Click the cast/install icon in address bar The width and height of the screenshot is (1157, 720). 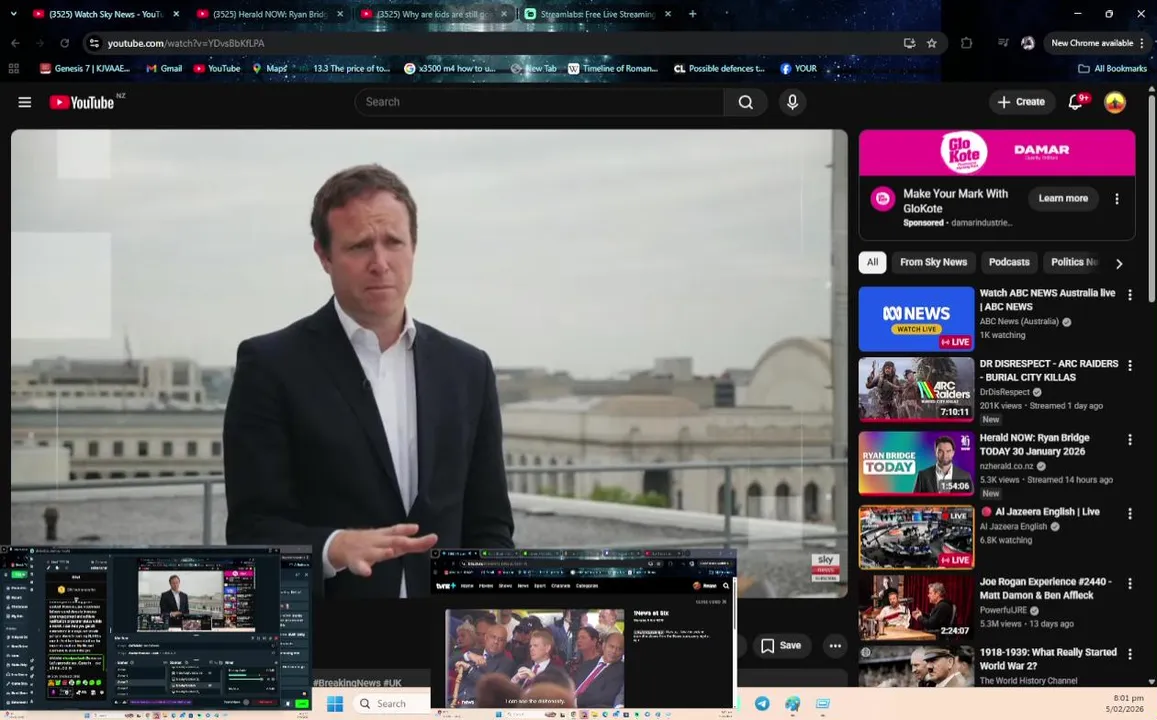click(x=909, y=44)
